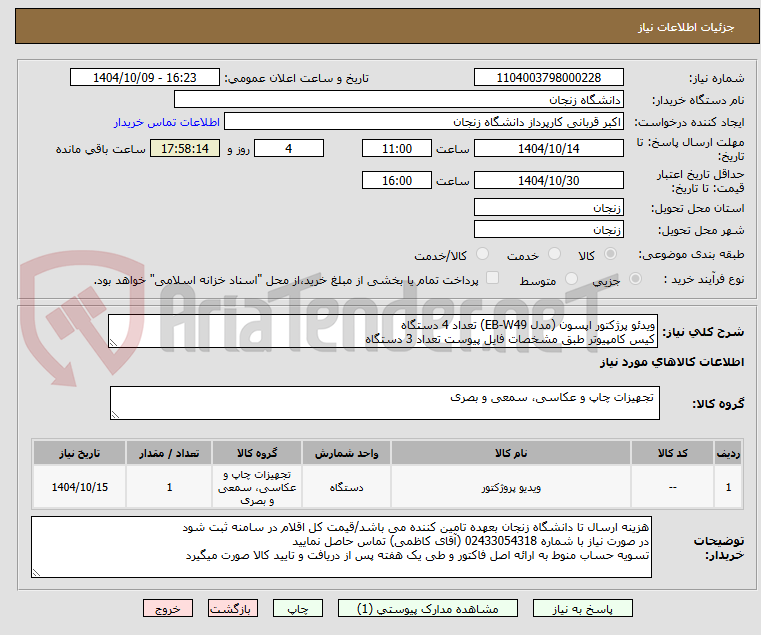Click the خروج exit button
The height and width of the screenshot is (635, 761).
pos(167,608)
